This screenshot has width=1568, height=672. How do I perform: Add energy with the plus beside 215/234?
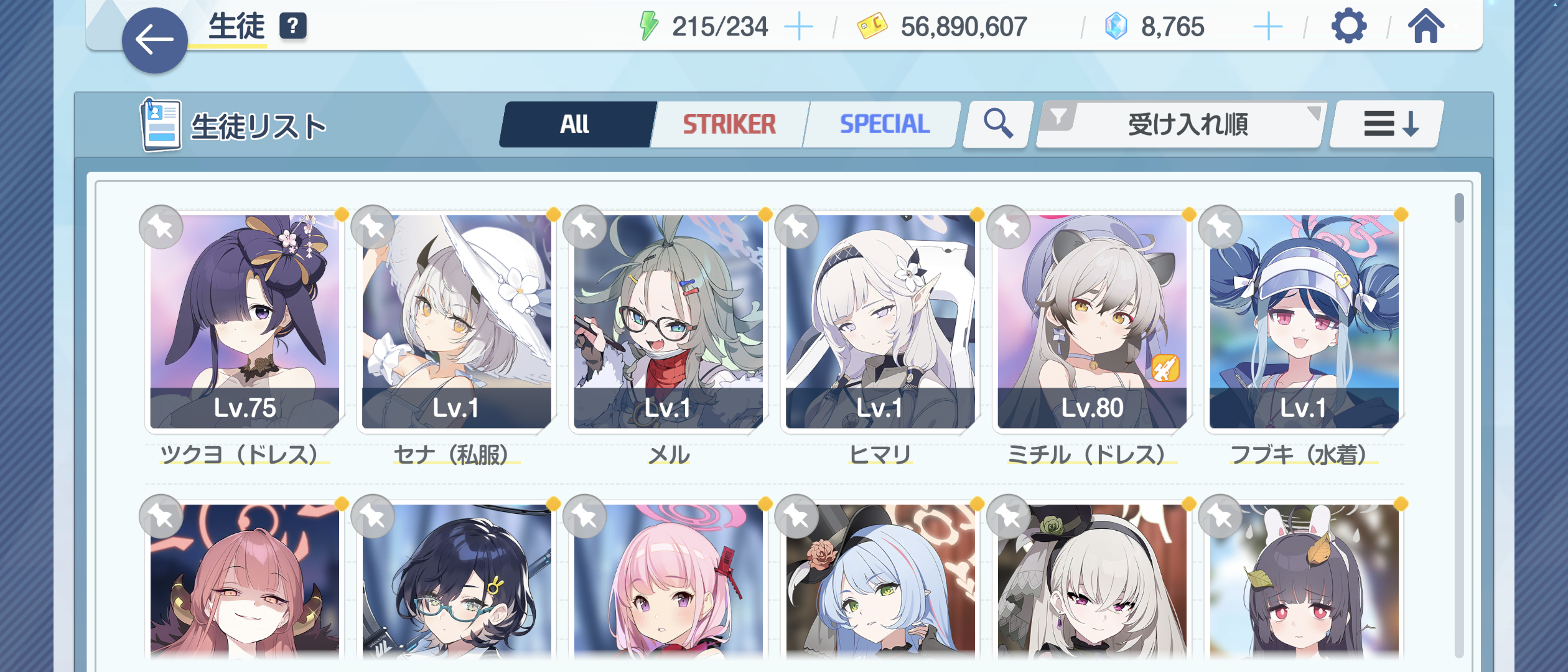[798, 27]
